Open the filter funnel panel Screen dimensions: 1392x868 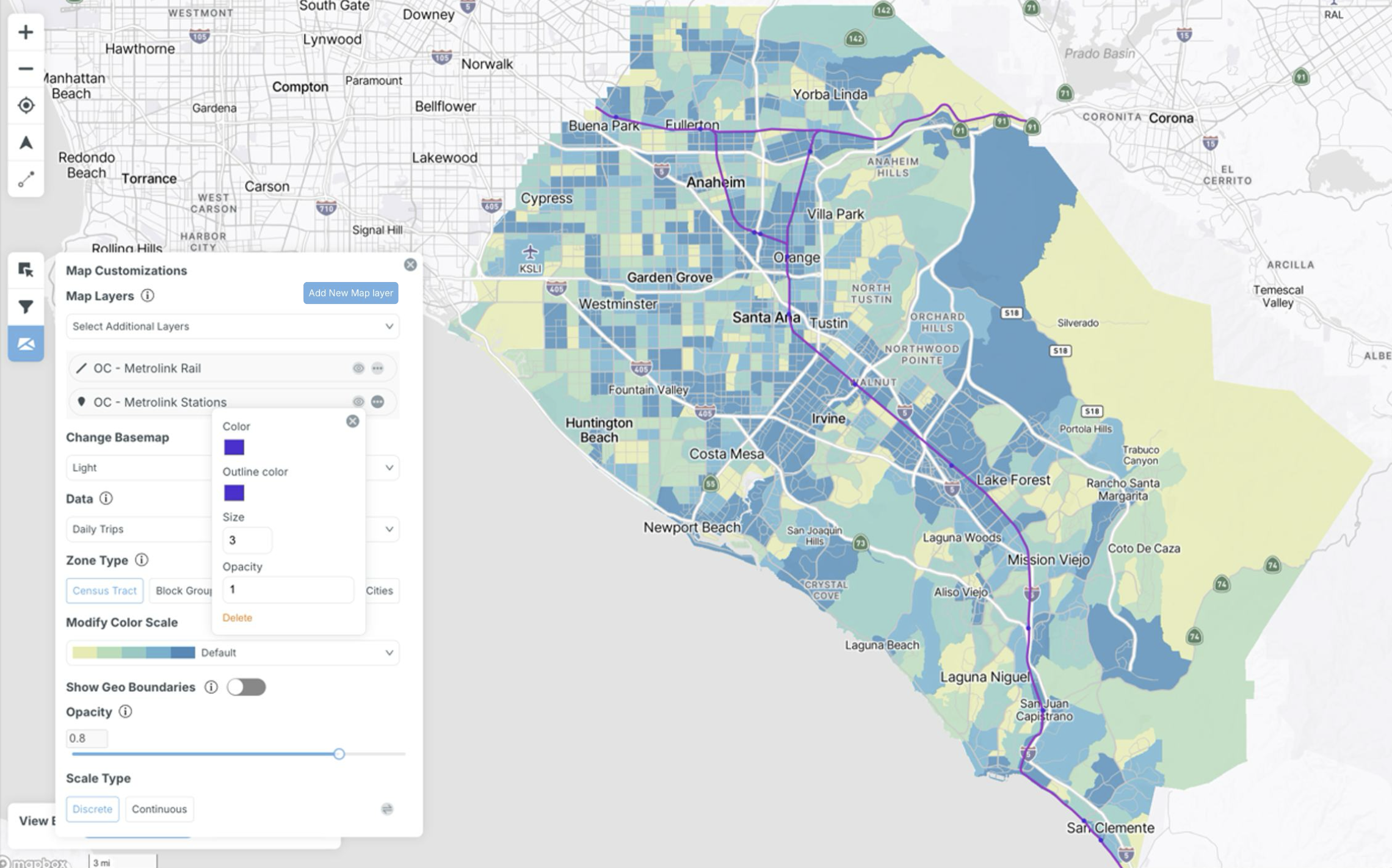(x=26, y=306)
